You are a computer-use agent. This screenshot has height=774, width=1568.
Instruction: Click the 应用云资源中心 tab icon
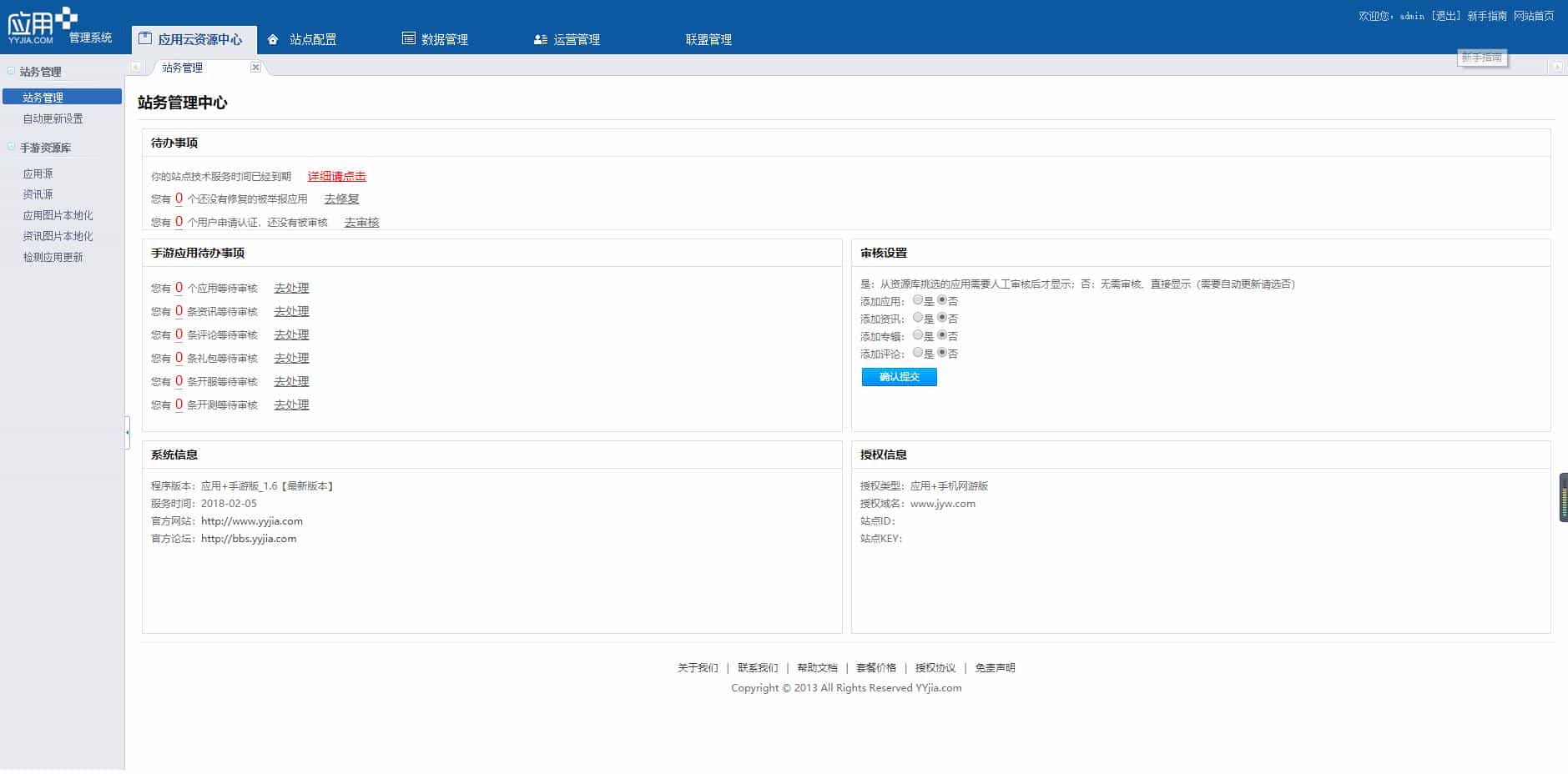coord(145,38)
